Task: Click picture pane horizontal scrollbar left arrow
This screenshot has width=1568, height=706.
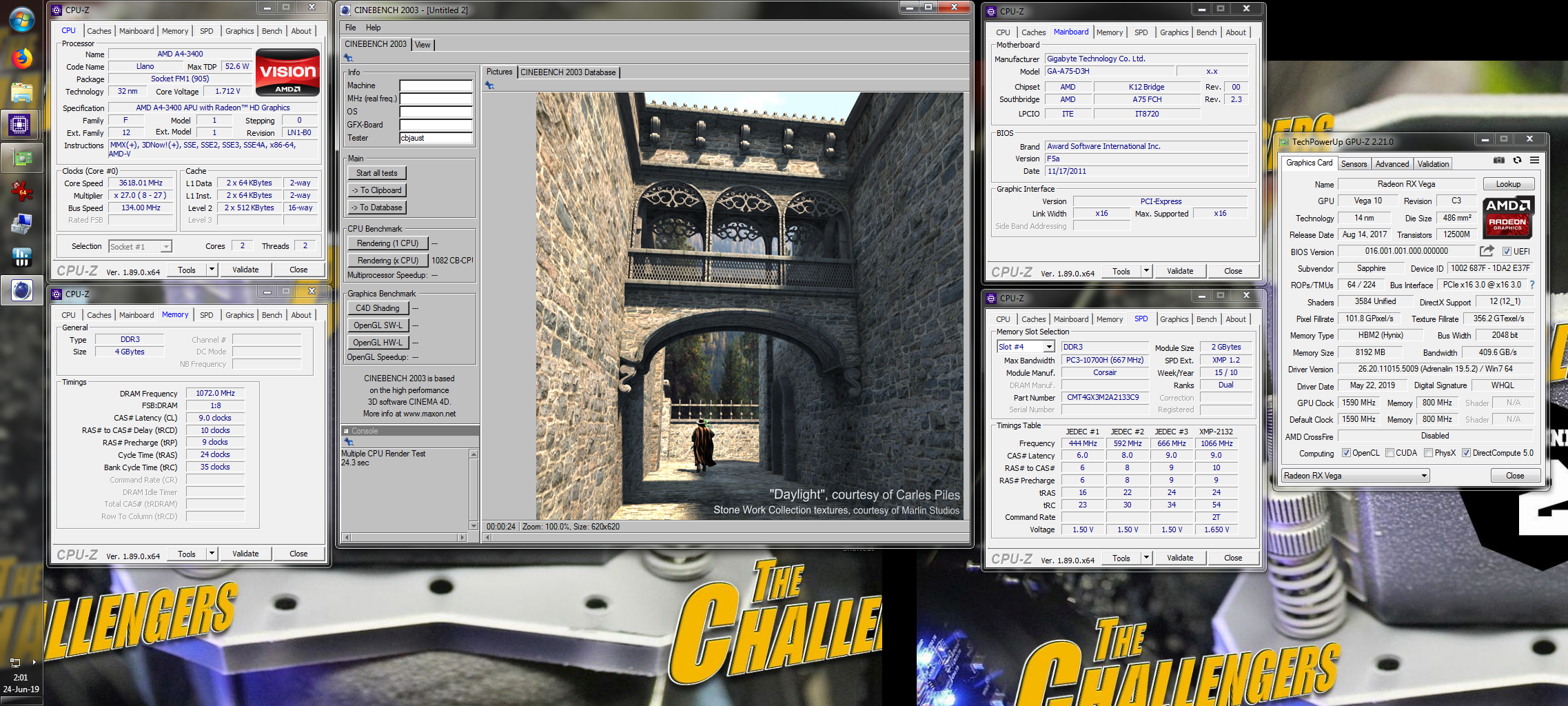Action: click(487, 537)
